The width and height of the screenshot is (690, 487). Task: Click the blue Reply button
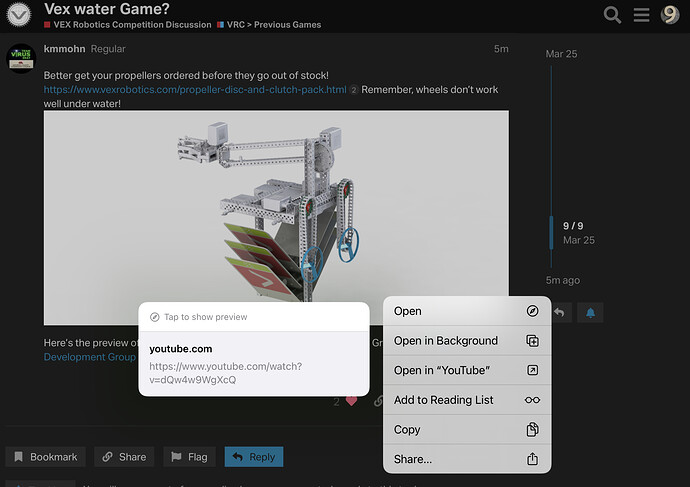(254, 457)
